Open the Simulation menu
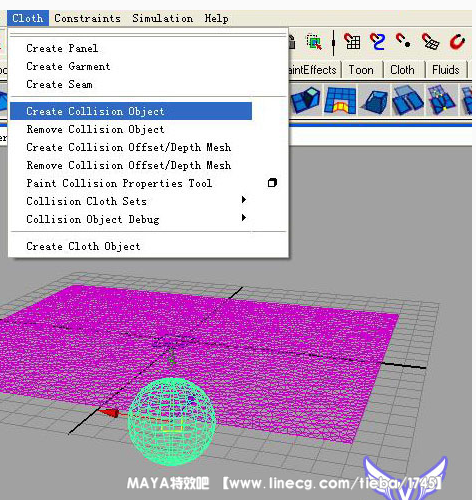 (162, 18)
